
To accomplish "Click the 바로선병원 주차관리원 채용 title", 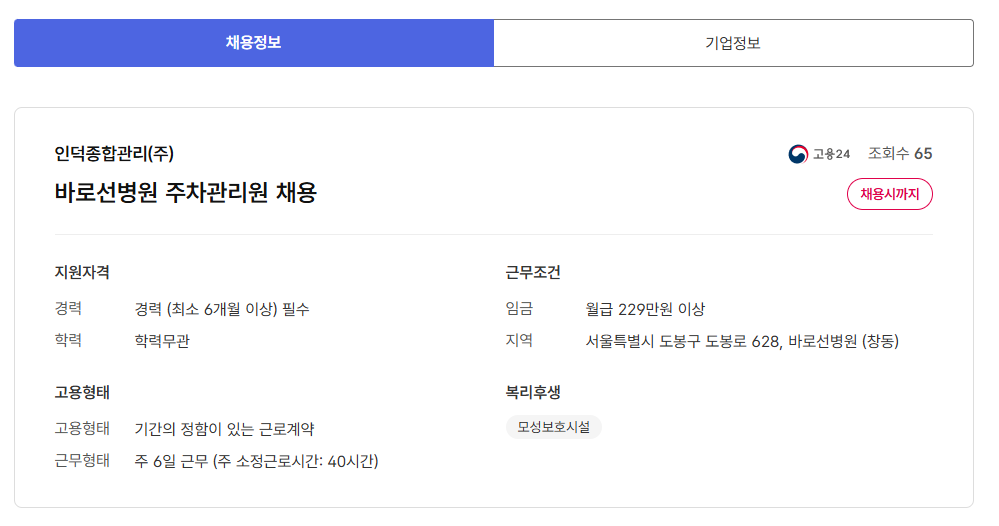I will pos(185,193).
